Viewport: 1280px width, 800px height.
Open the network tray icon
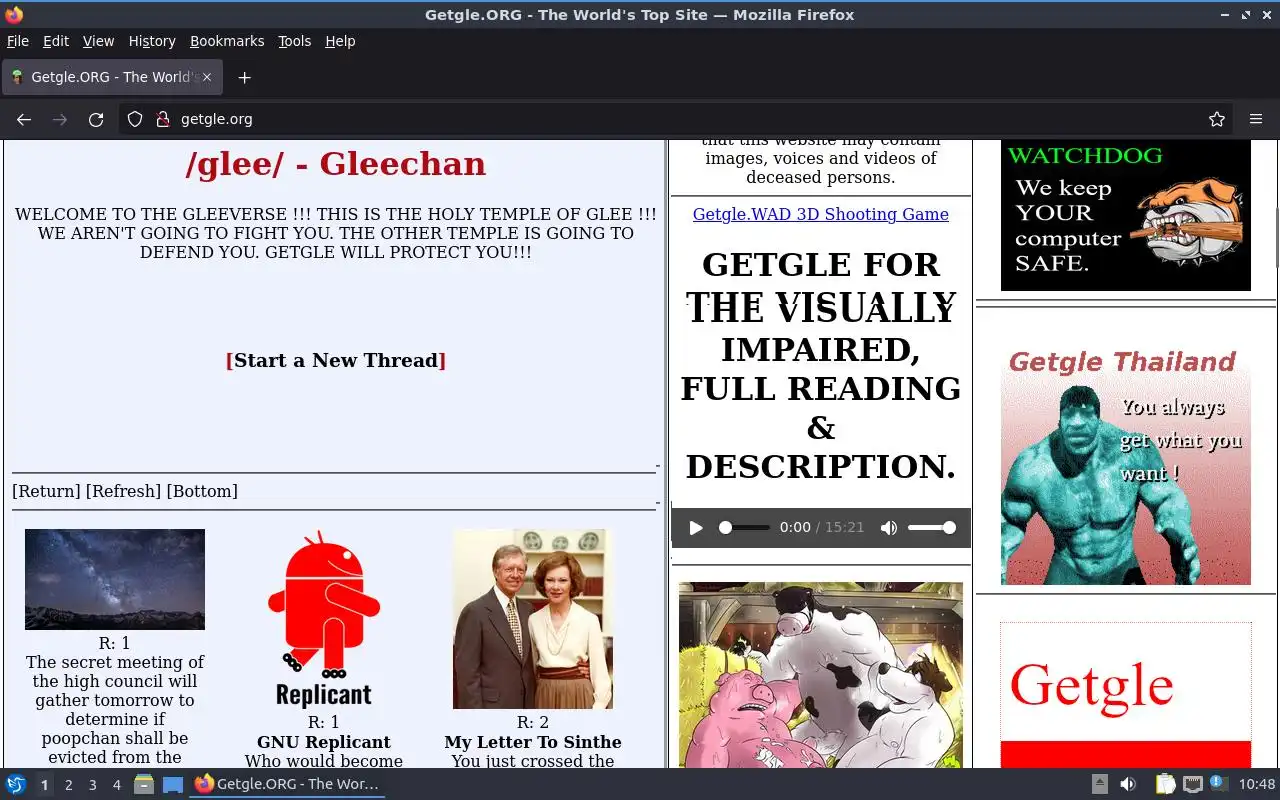1192,785
